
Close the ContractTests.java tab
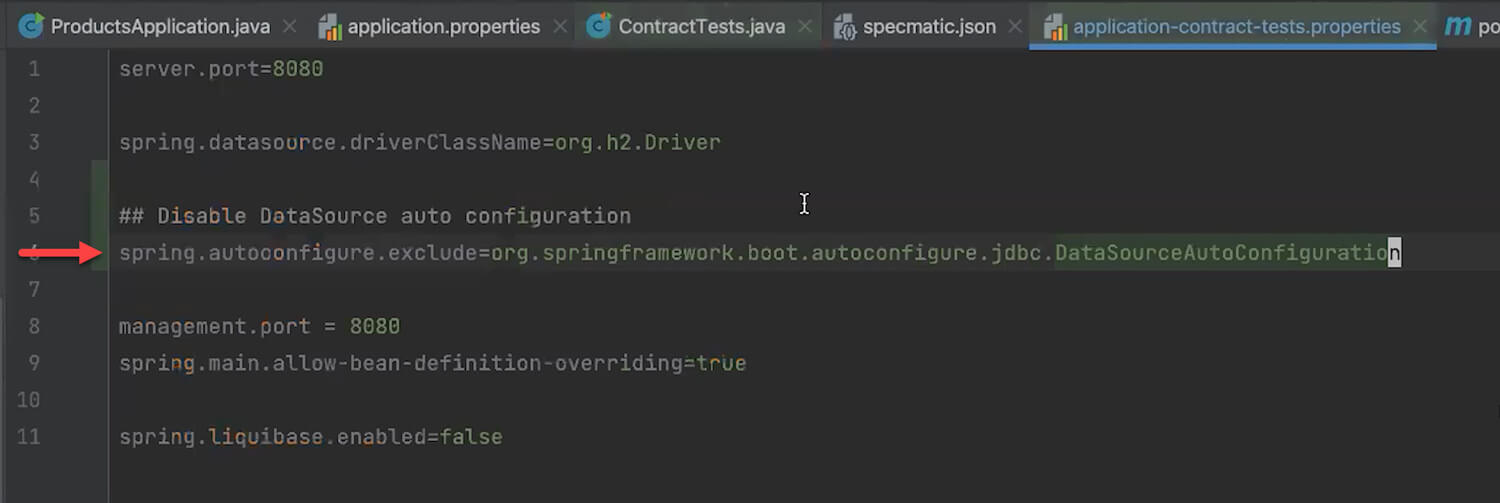[804, 27]
